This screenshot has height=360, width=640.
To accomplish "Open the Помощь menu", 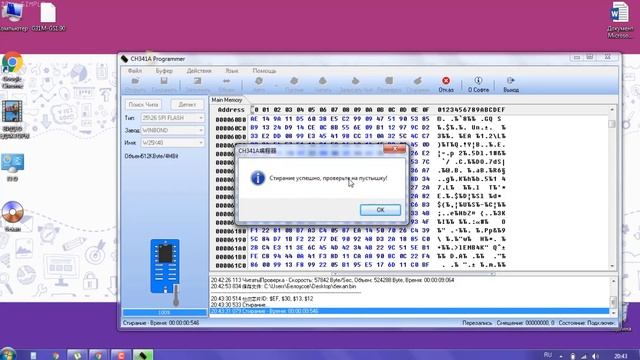I will pyautogui.click(x=264, y=71).
